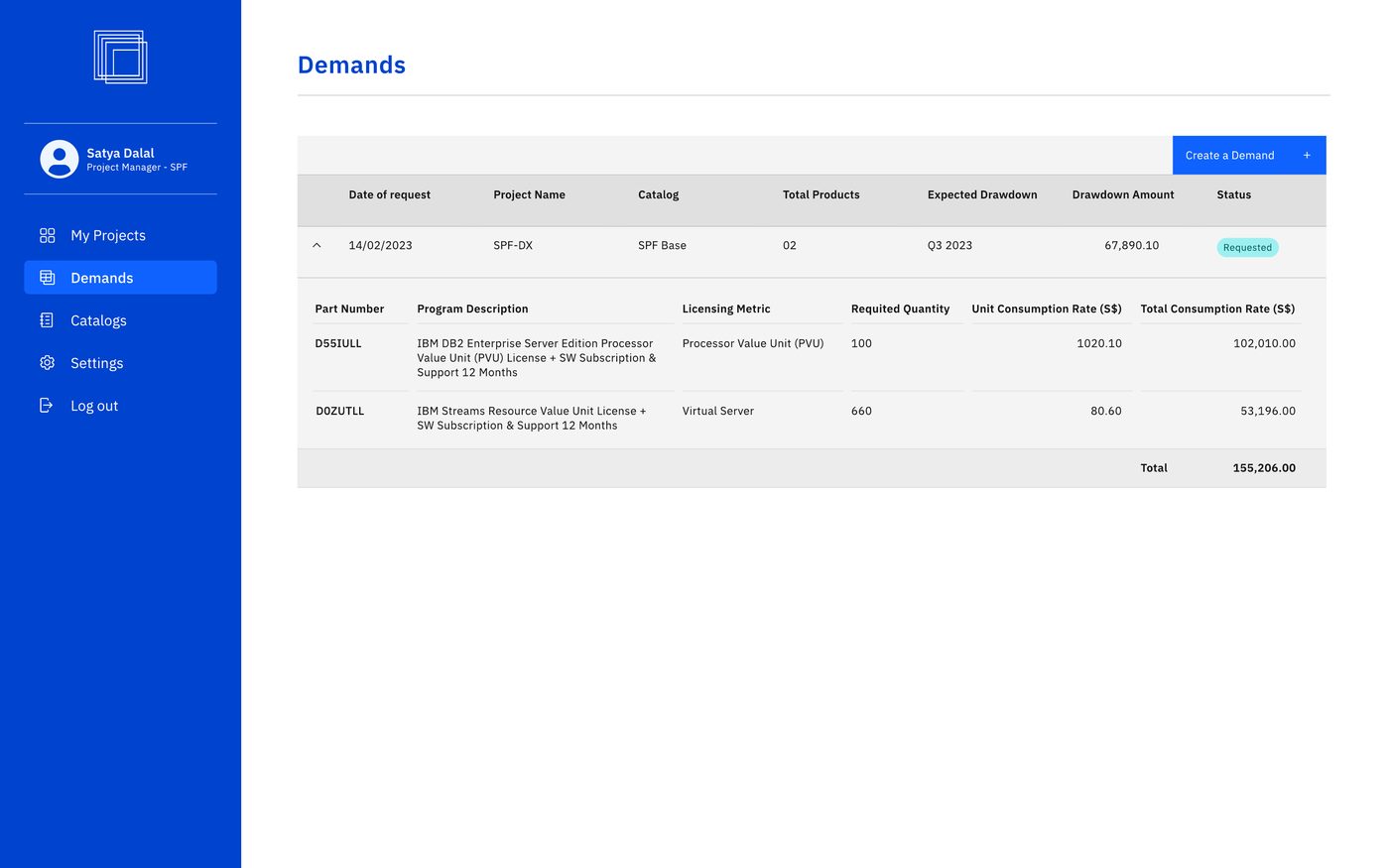This screenshot has height=868, width=1389.
Task: Go to Catalogs from the sidebar
Action: click(120, 320)
